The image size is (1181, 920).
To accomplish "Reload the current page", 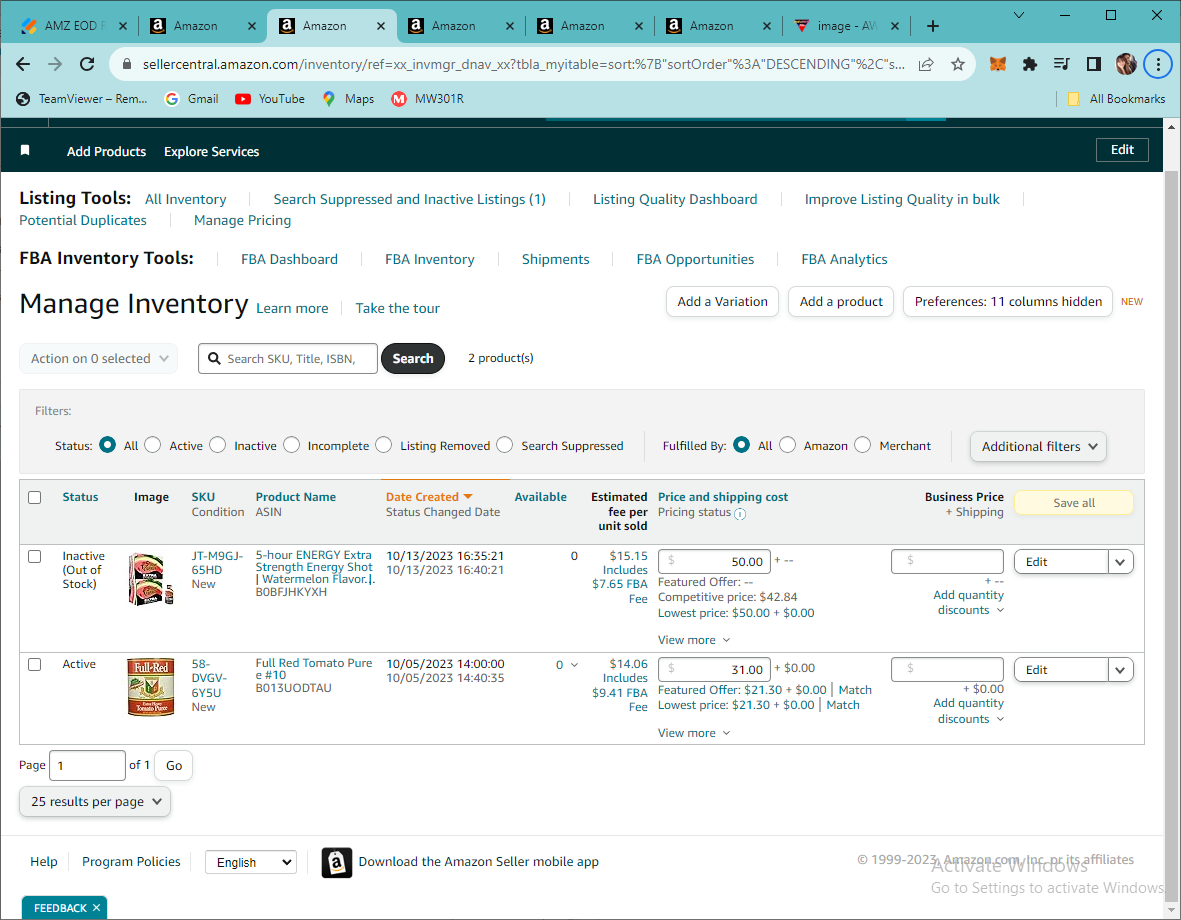I will (87, 64).
